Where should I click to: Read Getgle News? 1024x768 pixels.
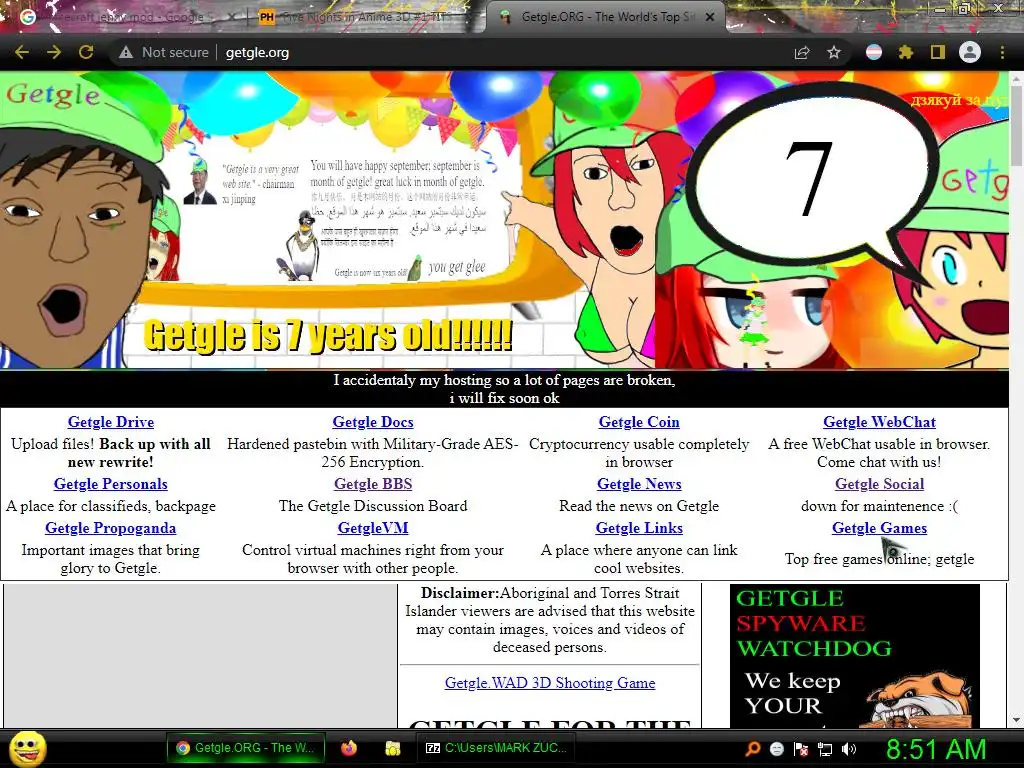pos(639,484)
